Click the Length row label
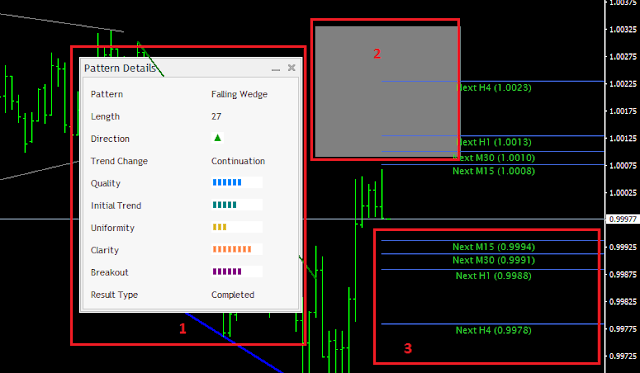Viewport: 640px width, 373px height. (105, 117)
